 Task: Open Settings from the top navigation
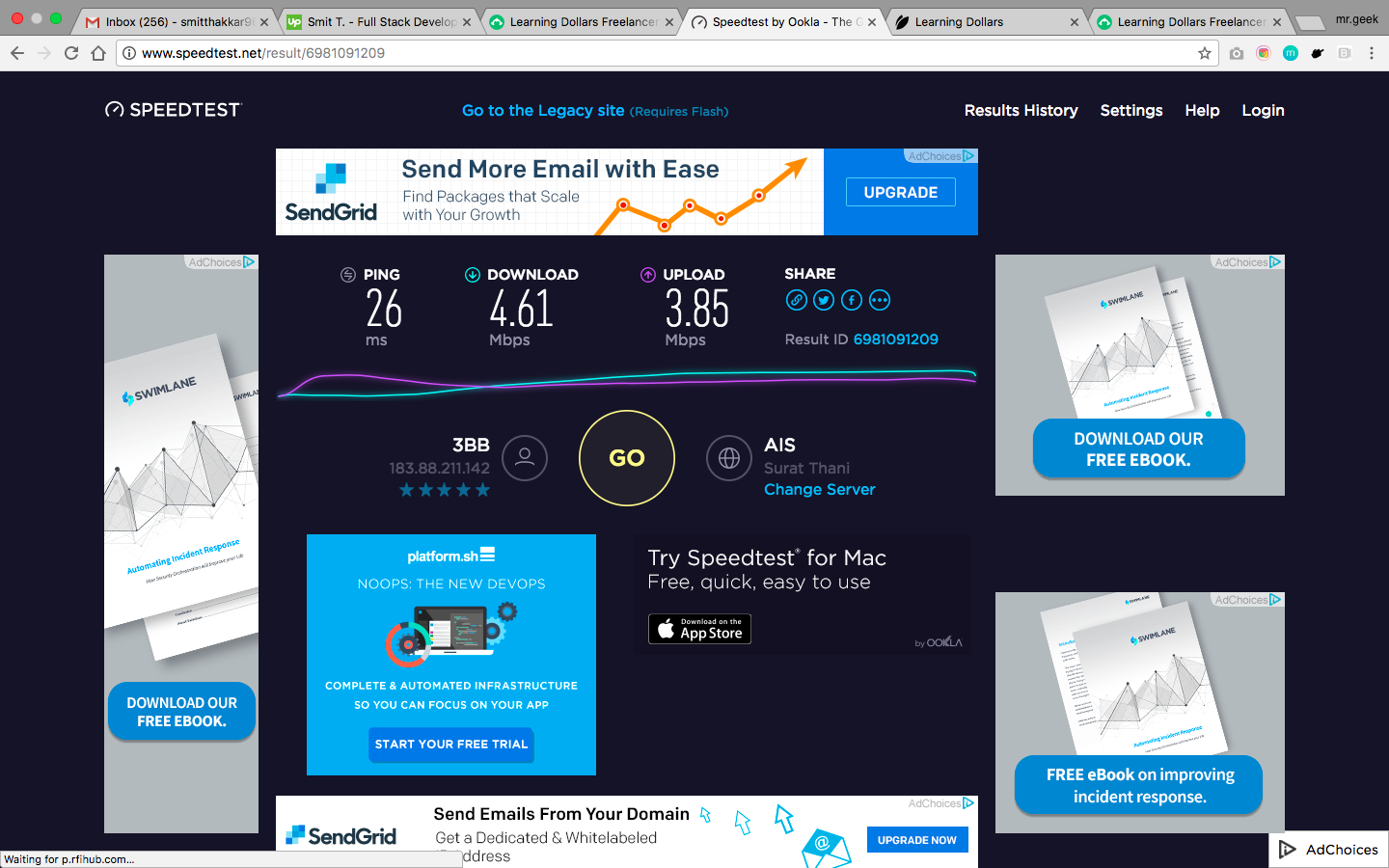[1131, 110]
